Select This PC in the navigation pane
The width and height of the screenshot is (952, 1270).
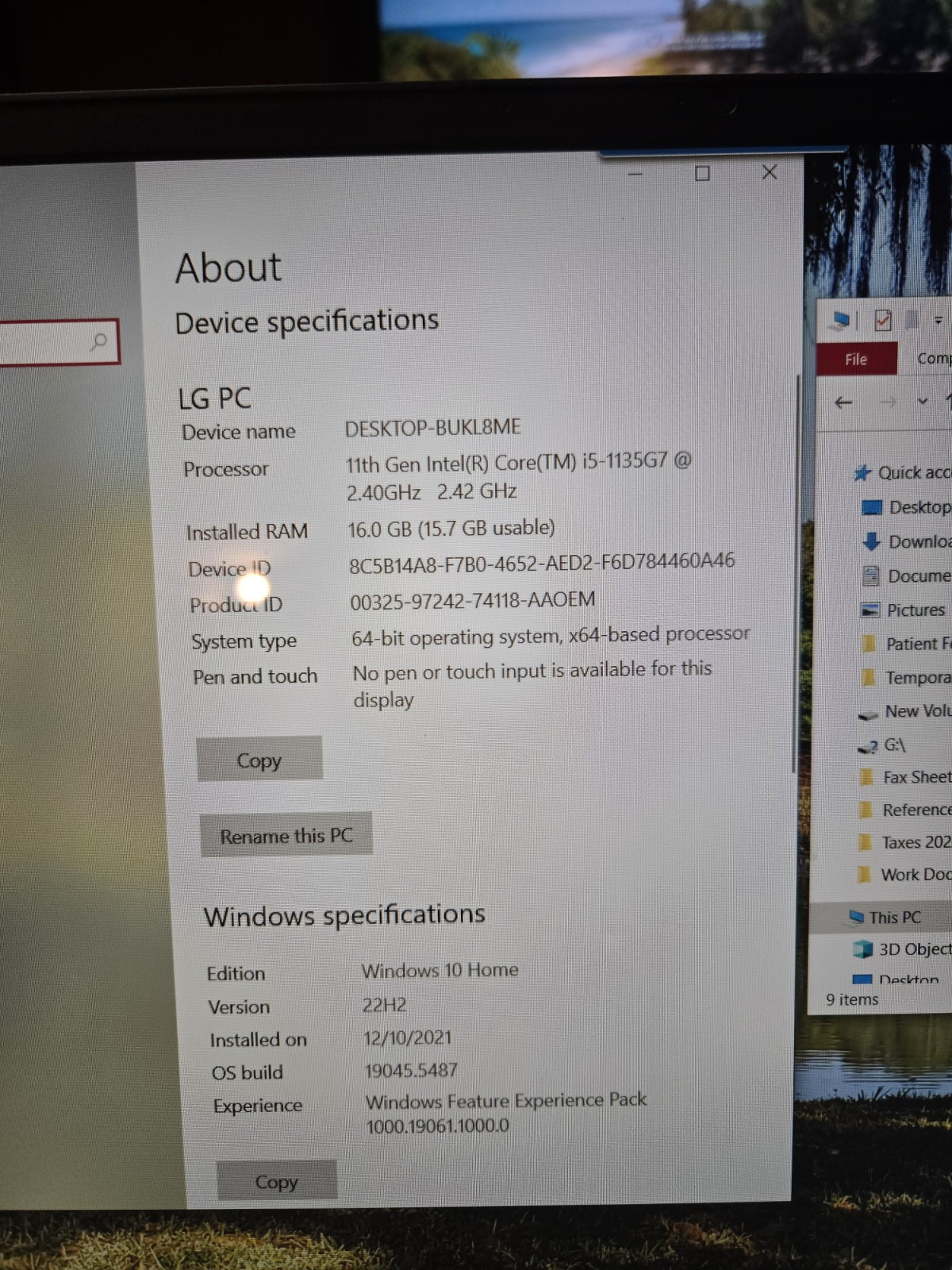tap(885, 918)
